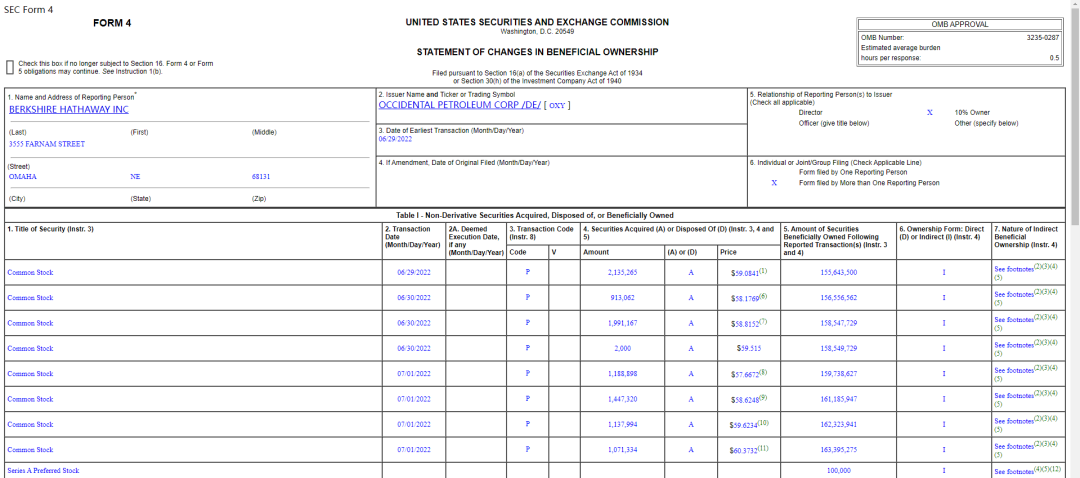Screen dimensions: 1080x478
Task: Click the price $59.515
Action: click(x=749, y=349)
